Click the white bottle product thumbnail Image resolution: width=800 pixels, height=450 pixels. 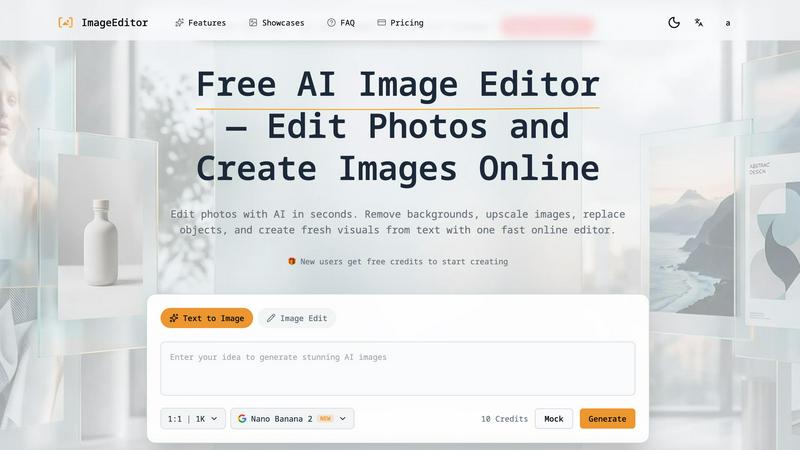[x=100, y=236]
